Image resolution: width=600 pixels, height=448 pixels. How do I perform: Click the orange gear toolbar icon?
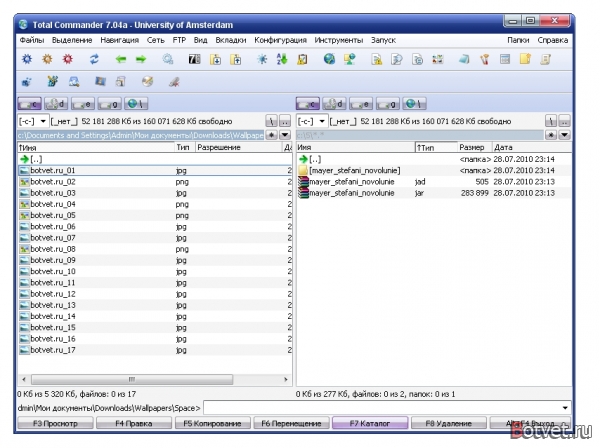click(47, 59)
